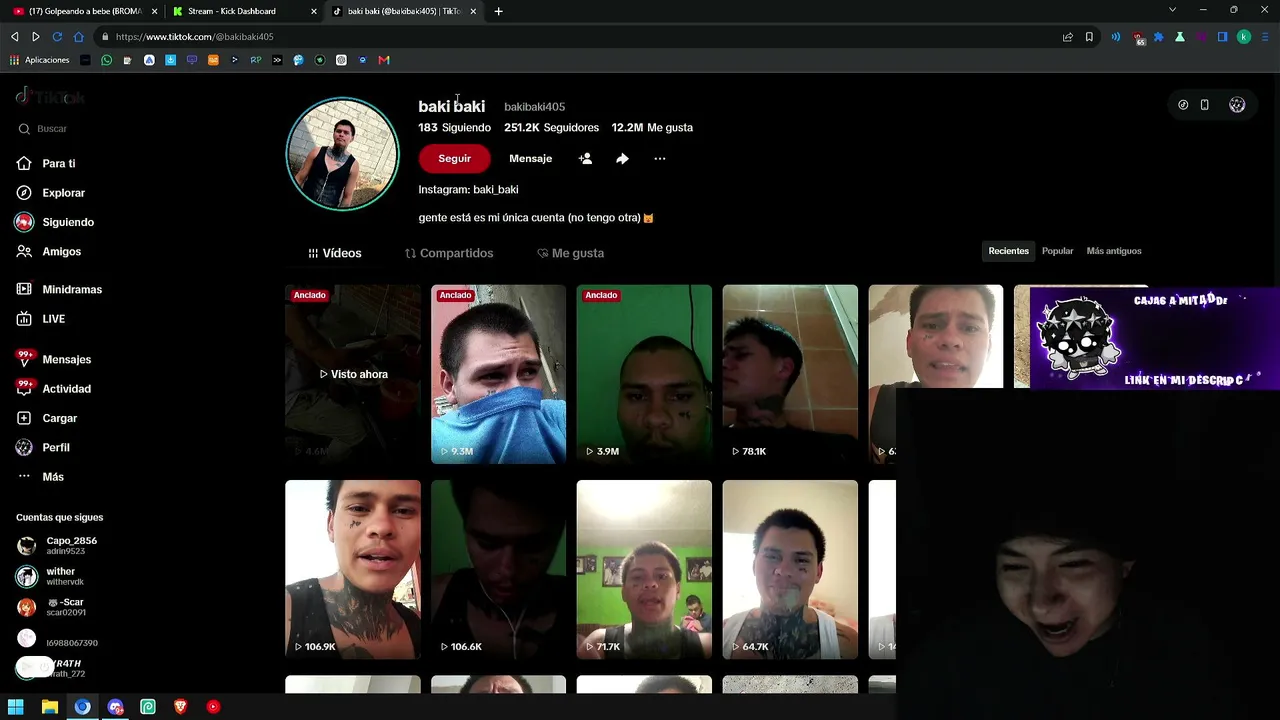Screen dimensions: 1280x720
Task: Switch to the Vídeos tab
Action: [335, 253]
